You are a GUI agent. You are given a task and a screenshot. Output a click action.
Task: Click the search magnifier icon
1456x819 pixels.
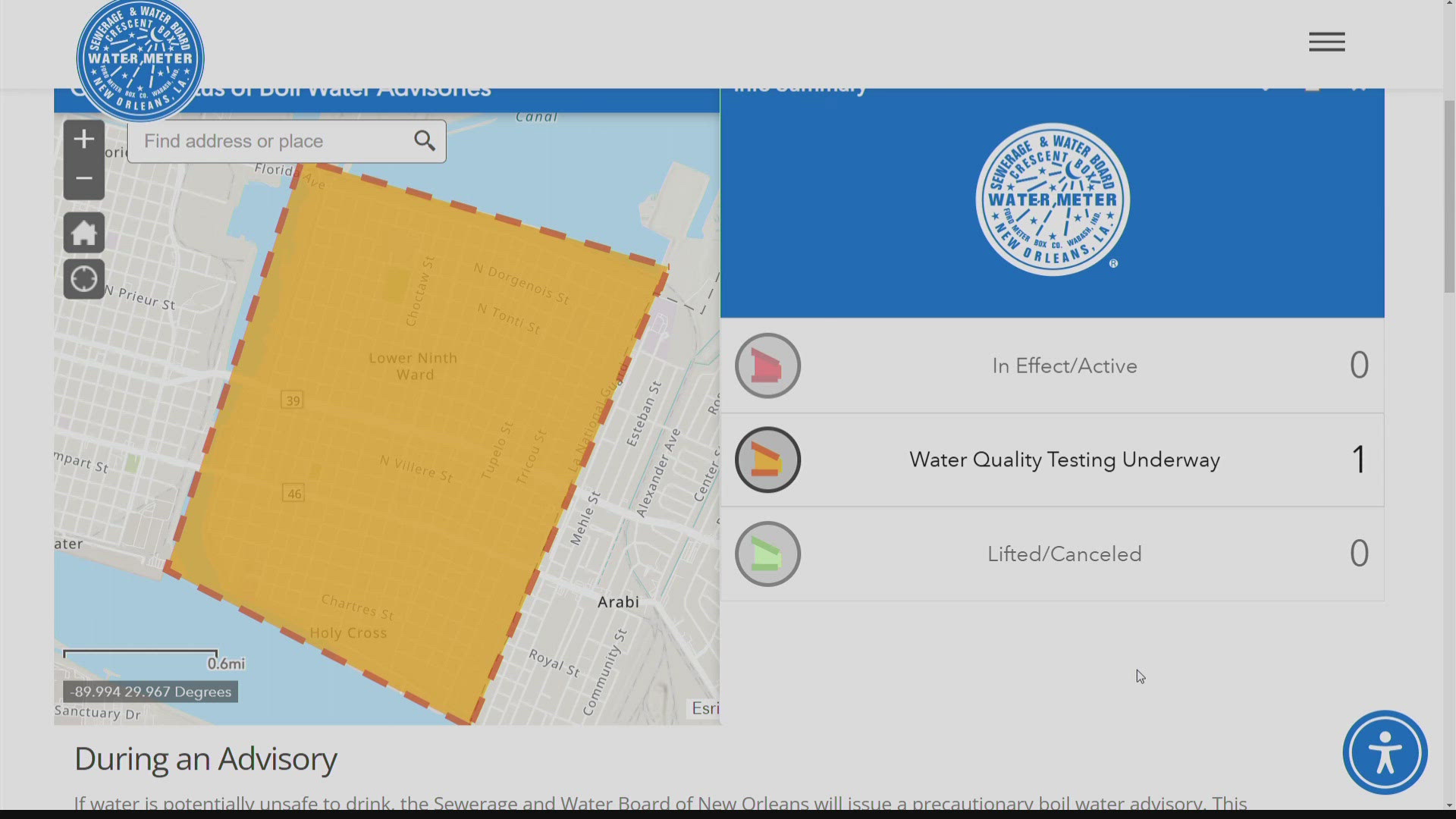click(424, 140)
